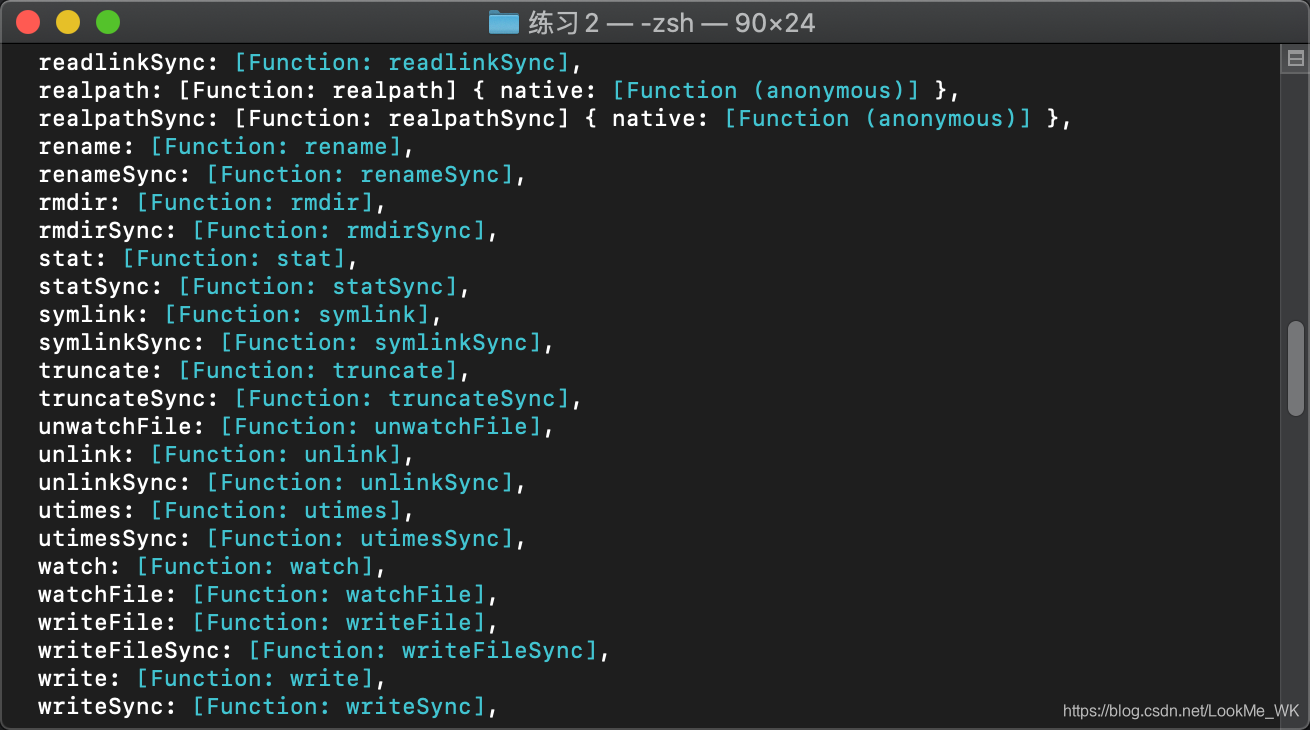Click the key 'symlink:'
The width and height of the screenshot is (1310, 730).
pos(94,315)
